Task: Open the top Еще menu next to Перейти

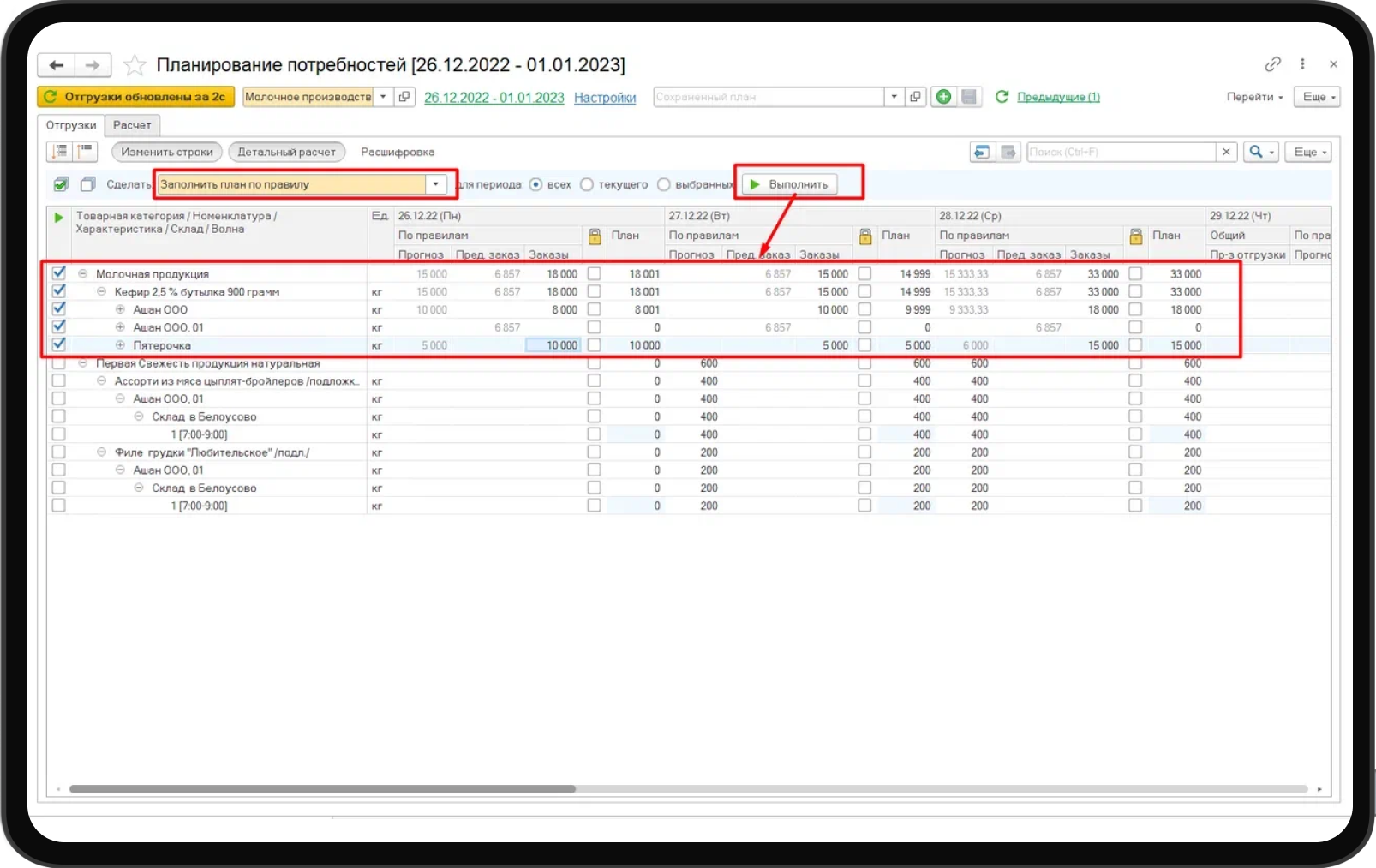Action: (1319, 97)
